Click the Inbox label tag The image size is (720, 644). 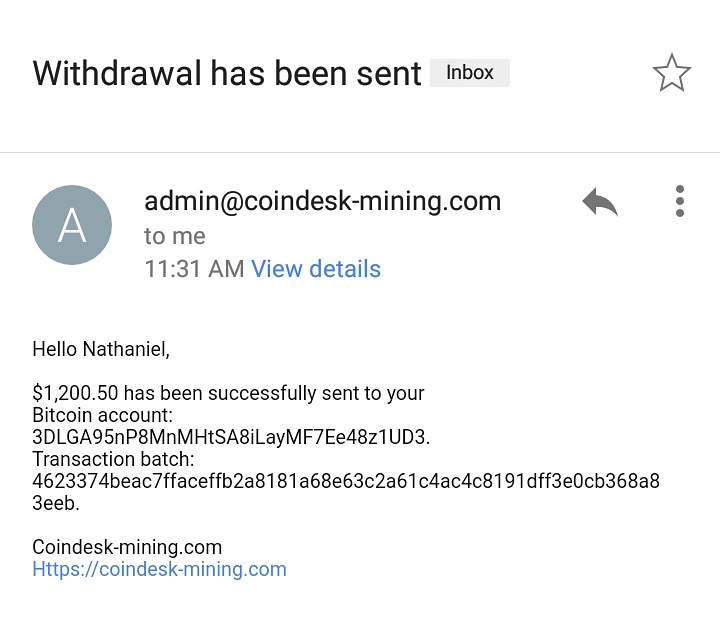(470, 73)
